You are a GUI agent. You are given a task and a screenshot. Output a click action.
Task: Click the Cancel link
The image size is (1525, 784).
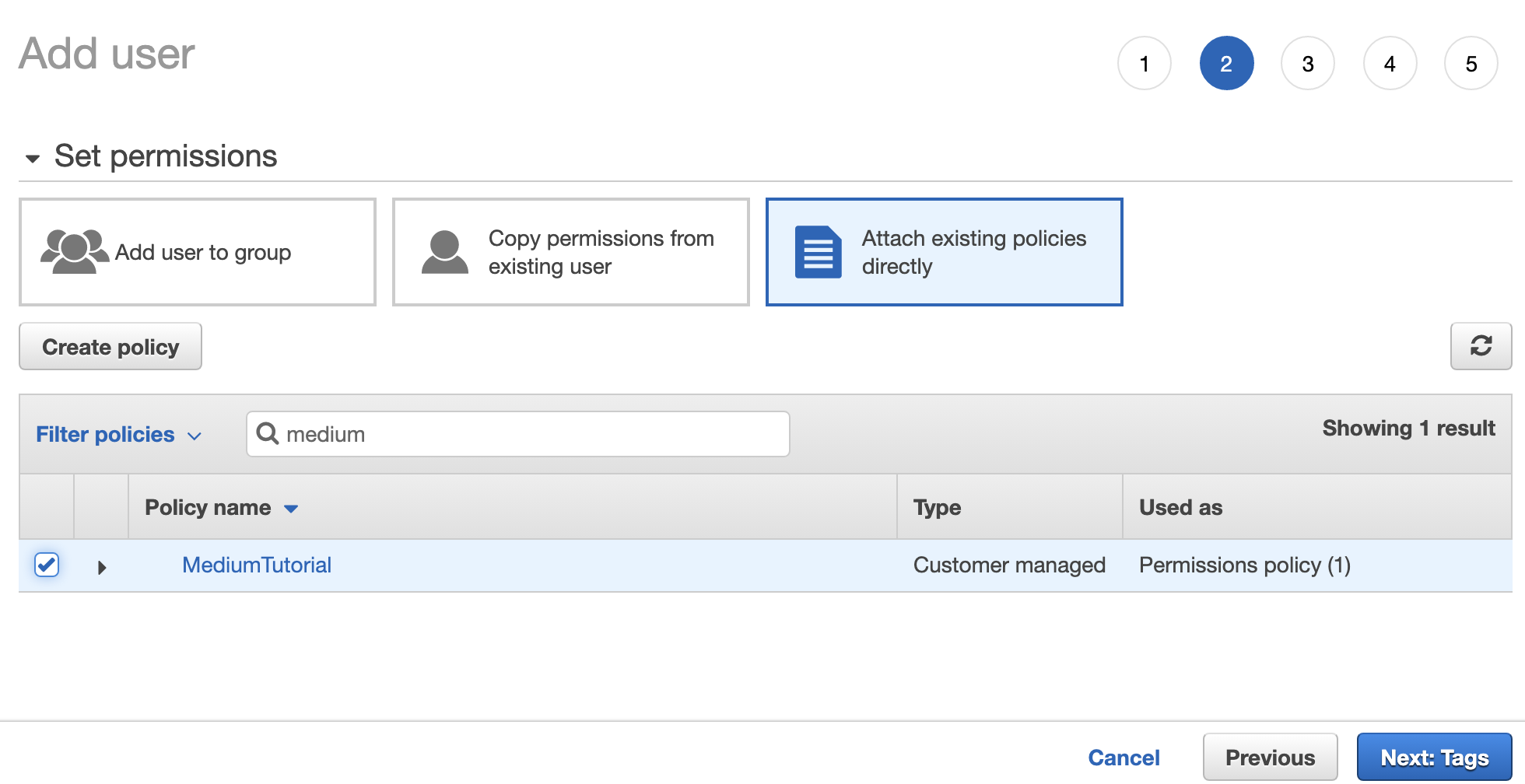tap(1124, 758)
